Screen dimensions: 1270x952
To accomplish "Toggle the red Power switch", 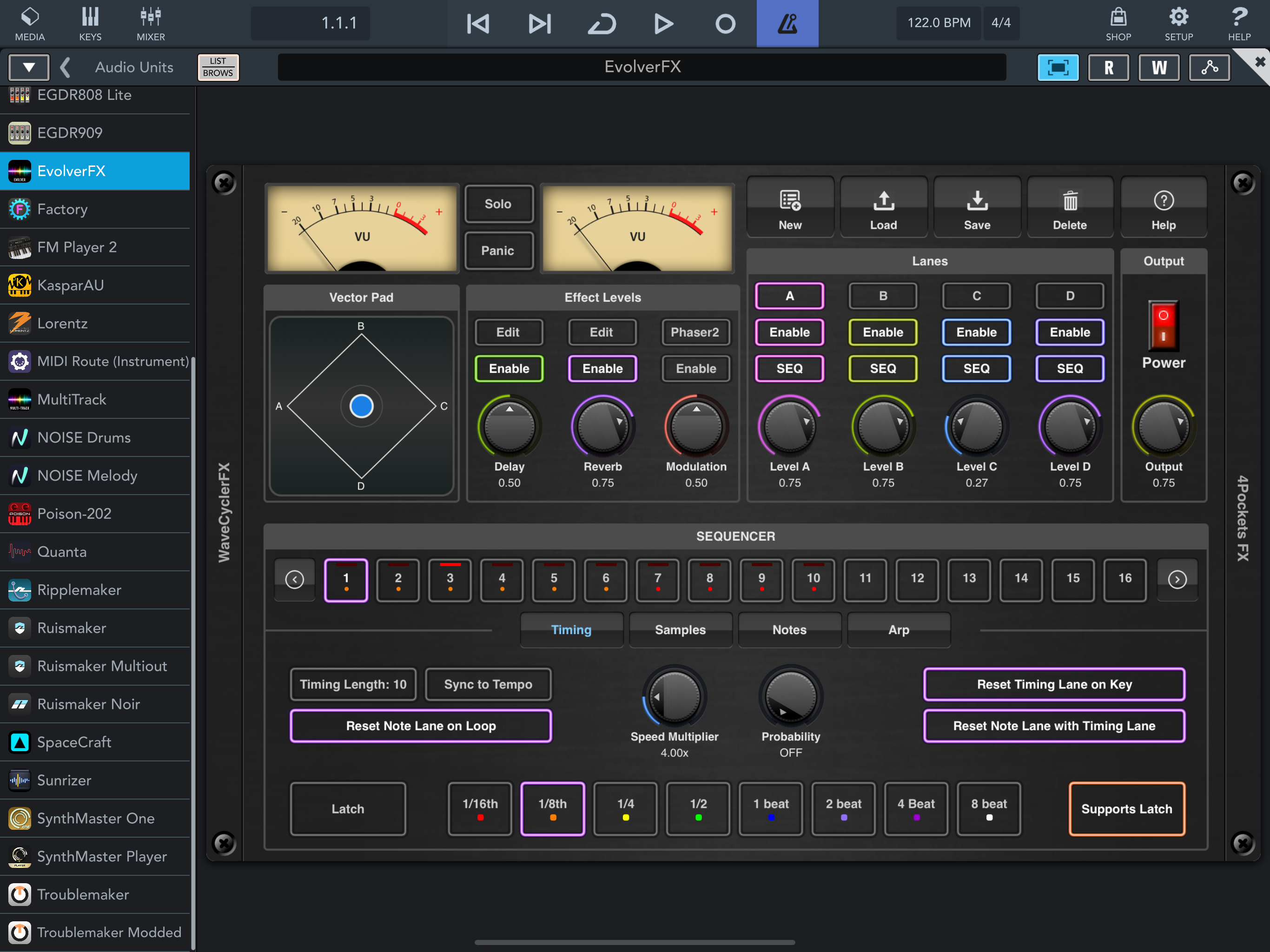I will 1163,325.
